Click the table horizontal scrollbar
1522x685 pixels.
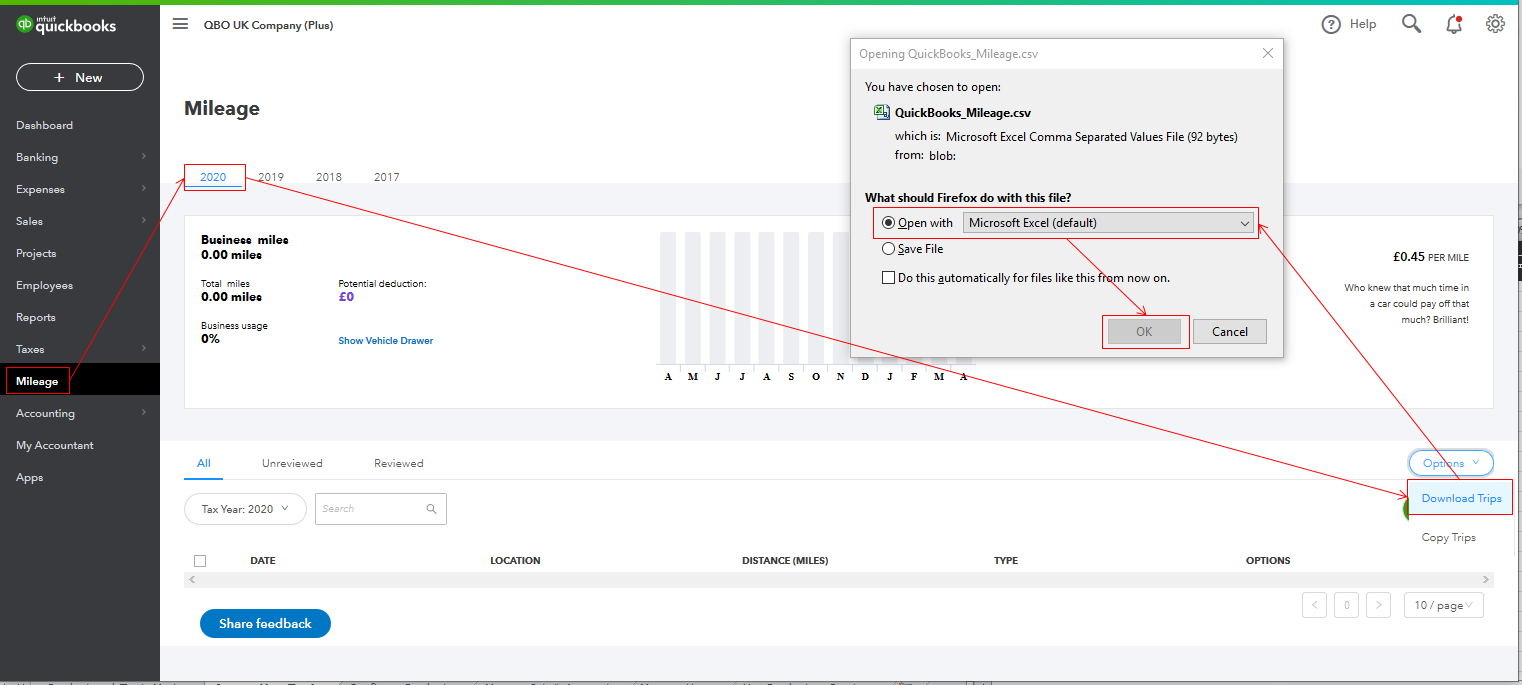point(839,580)
